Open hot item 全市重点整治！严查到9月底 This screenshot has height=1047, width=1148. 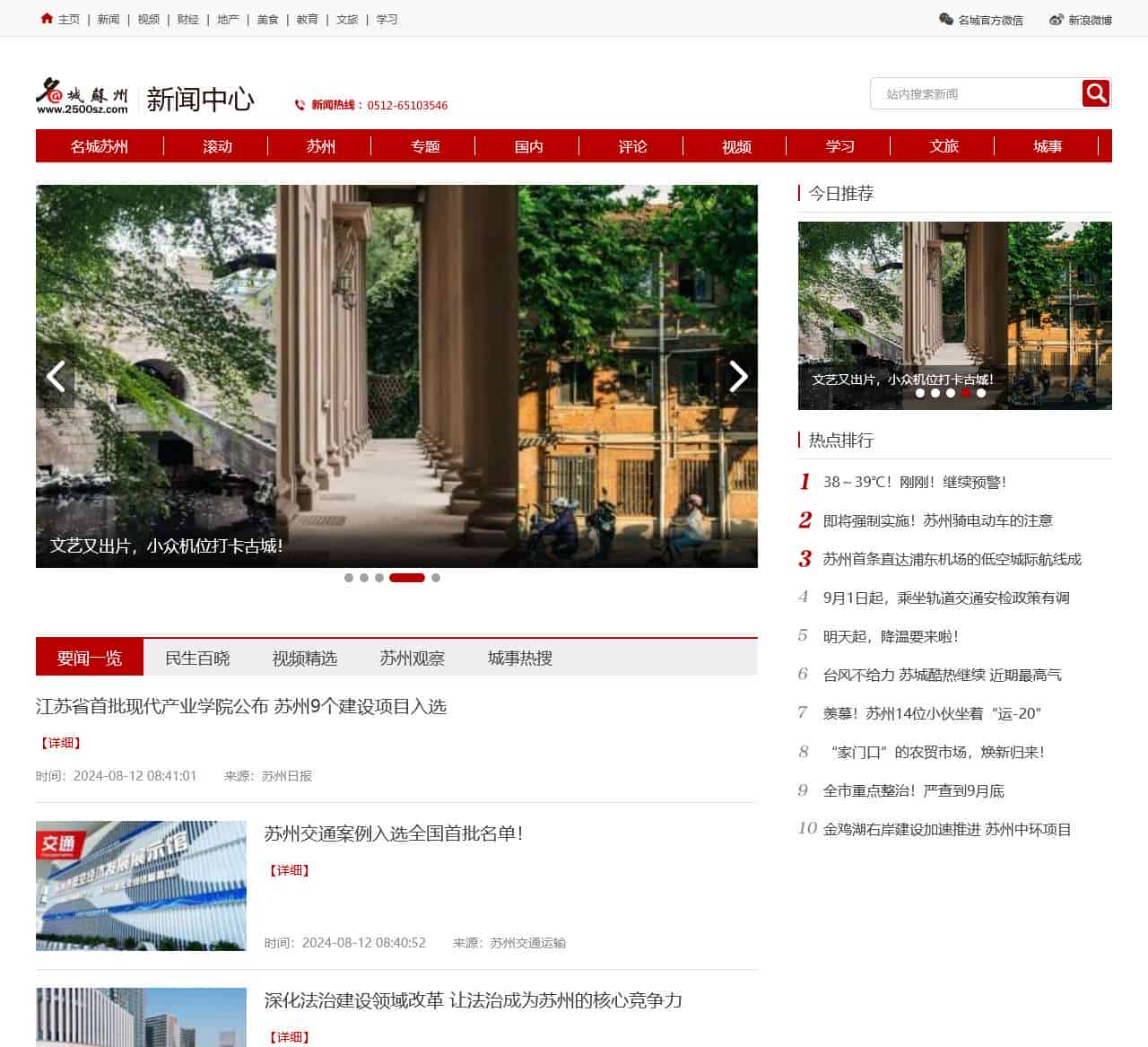[x=914, y=790]
